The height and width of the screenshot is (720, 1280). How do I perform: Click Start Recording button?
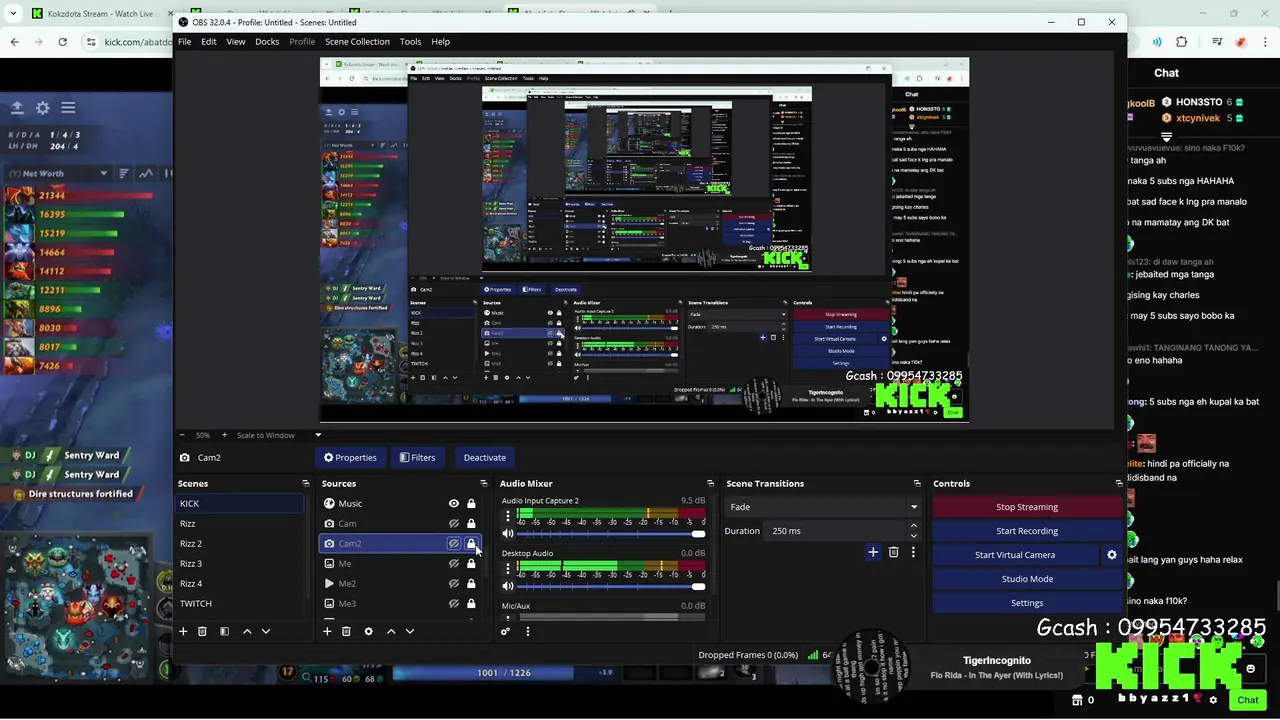pos(1027,531)
